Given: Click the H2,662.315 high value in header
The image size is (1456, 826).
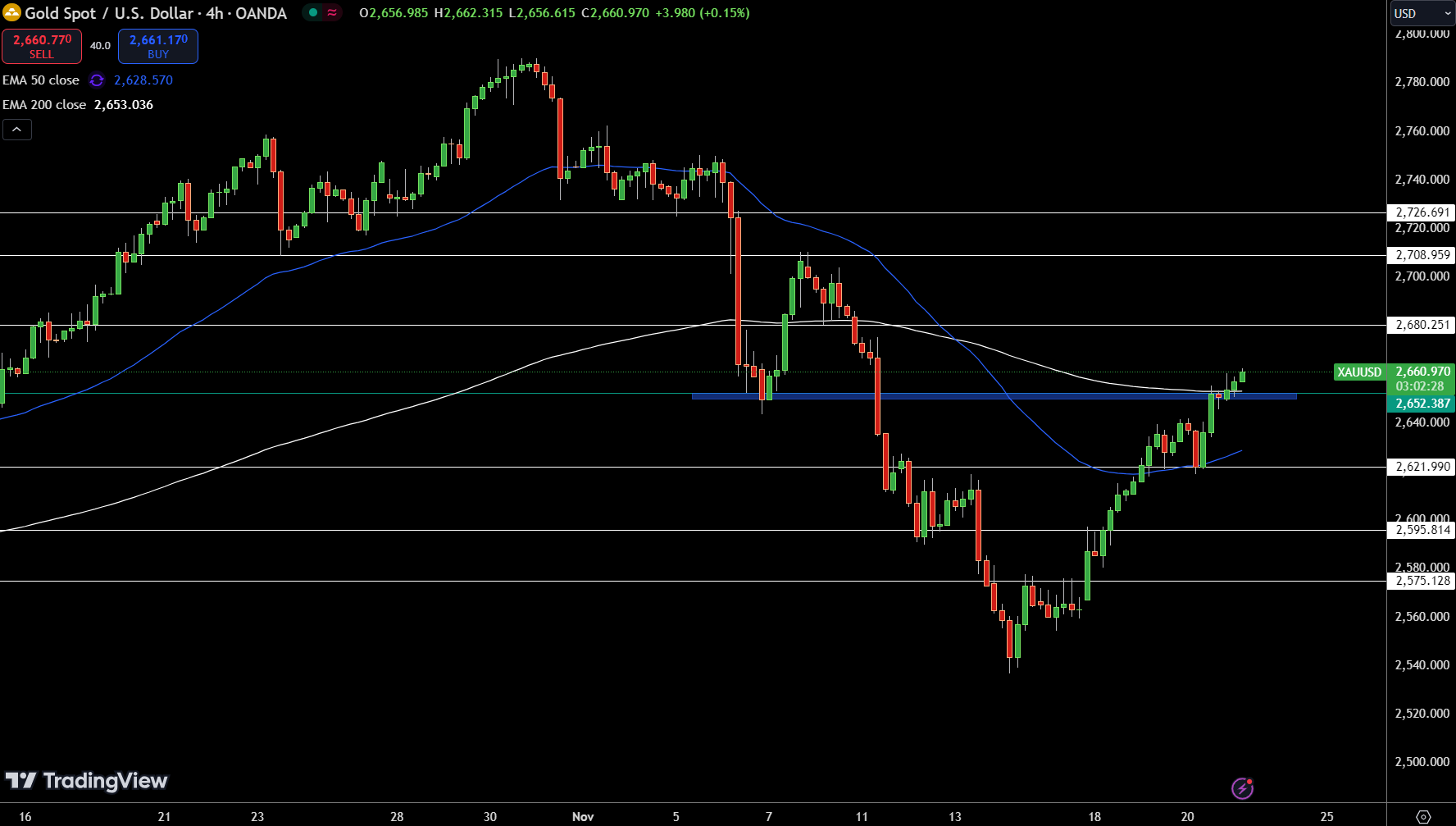Looking at the screenshot, I should (468, 13).
